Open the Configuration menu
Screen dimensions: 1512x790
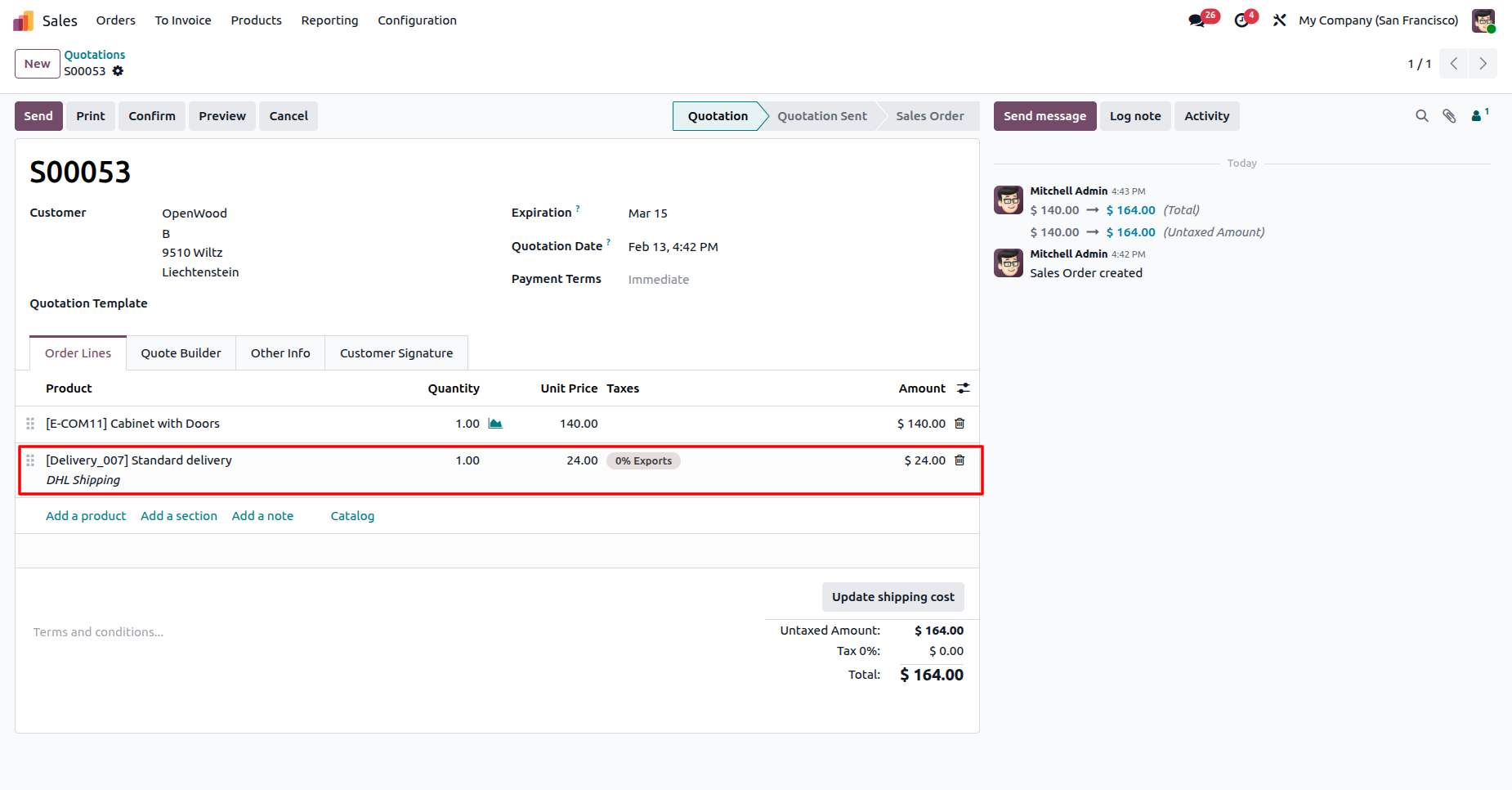pyautogui.click(x=417, y=20)
